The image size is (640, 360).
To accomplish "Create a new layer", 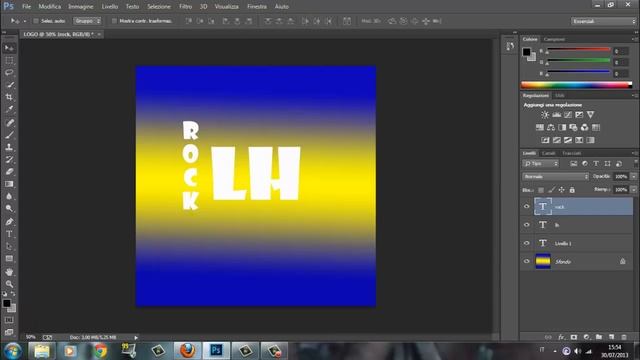I will (x=611, y=337).
